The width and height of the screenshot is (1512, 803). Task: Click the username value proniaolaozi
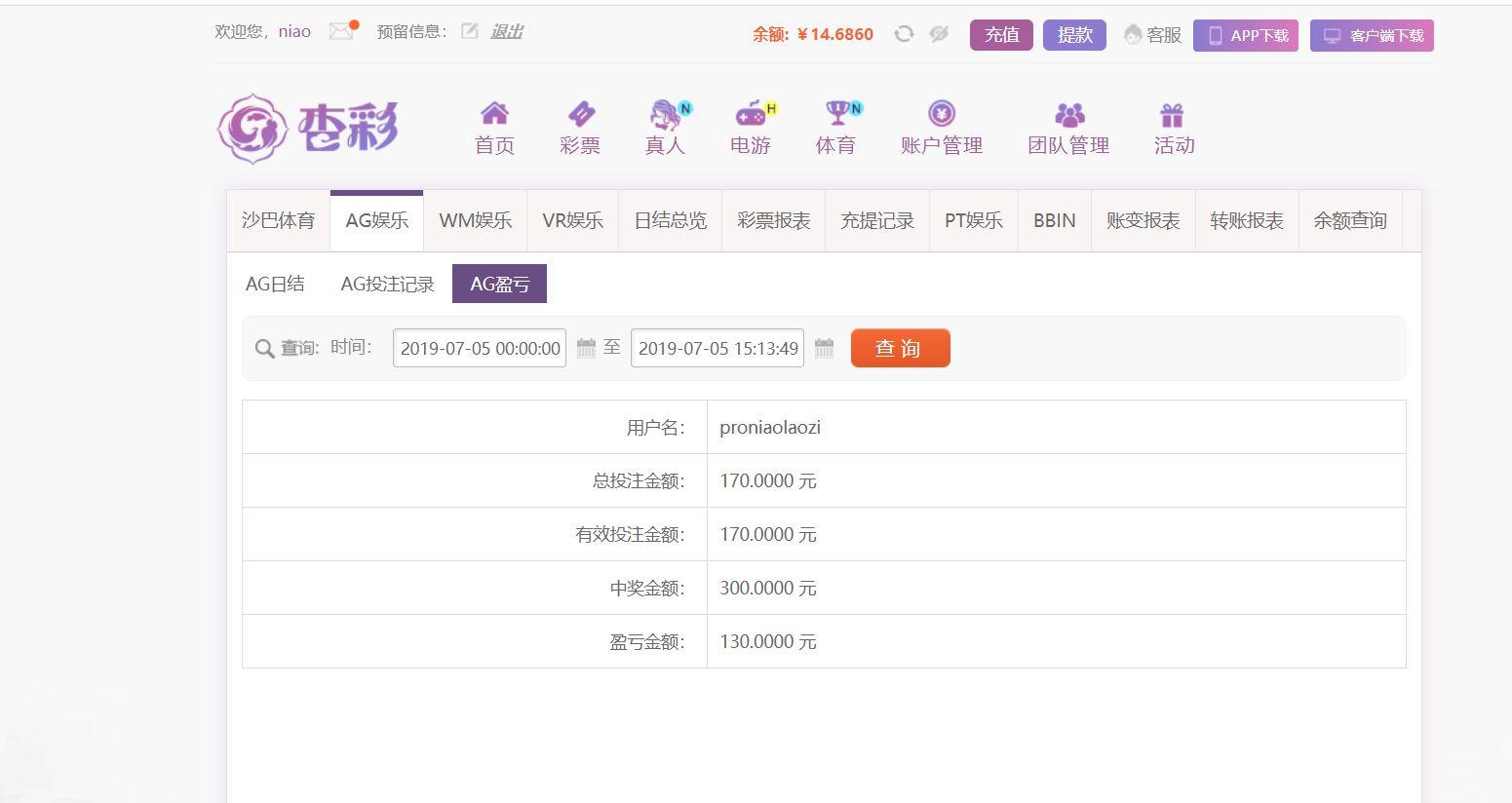click(x=770, y=428)
